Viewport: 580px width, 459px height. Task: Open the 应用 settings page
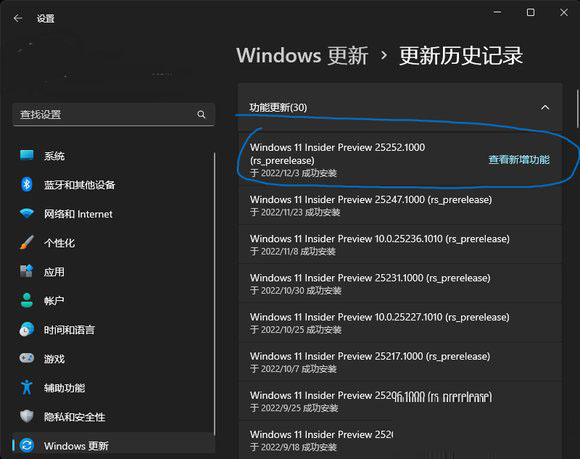113,272
